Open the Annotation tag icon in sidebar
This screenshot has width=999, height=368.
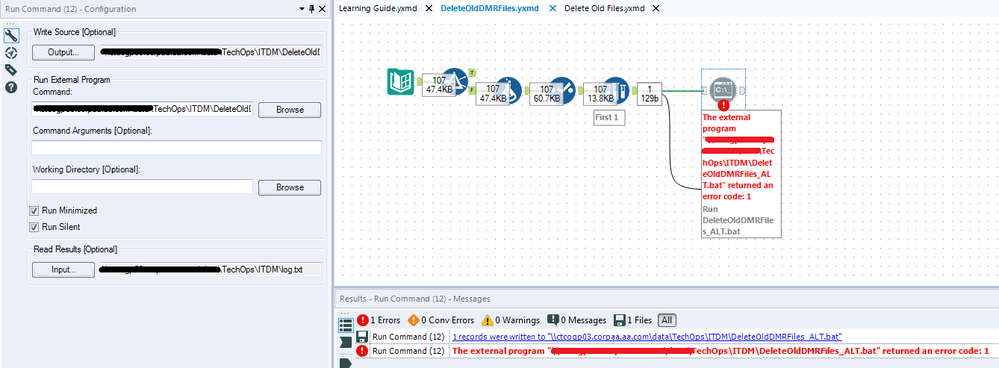point(11,70)
